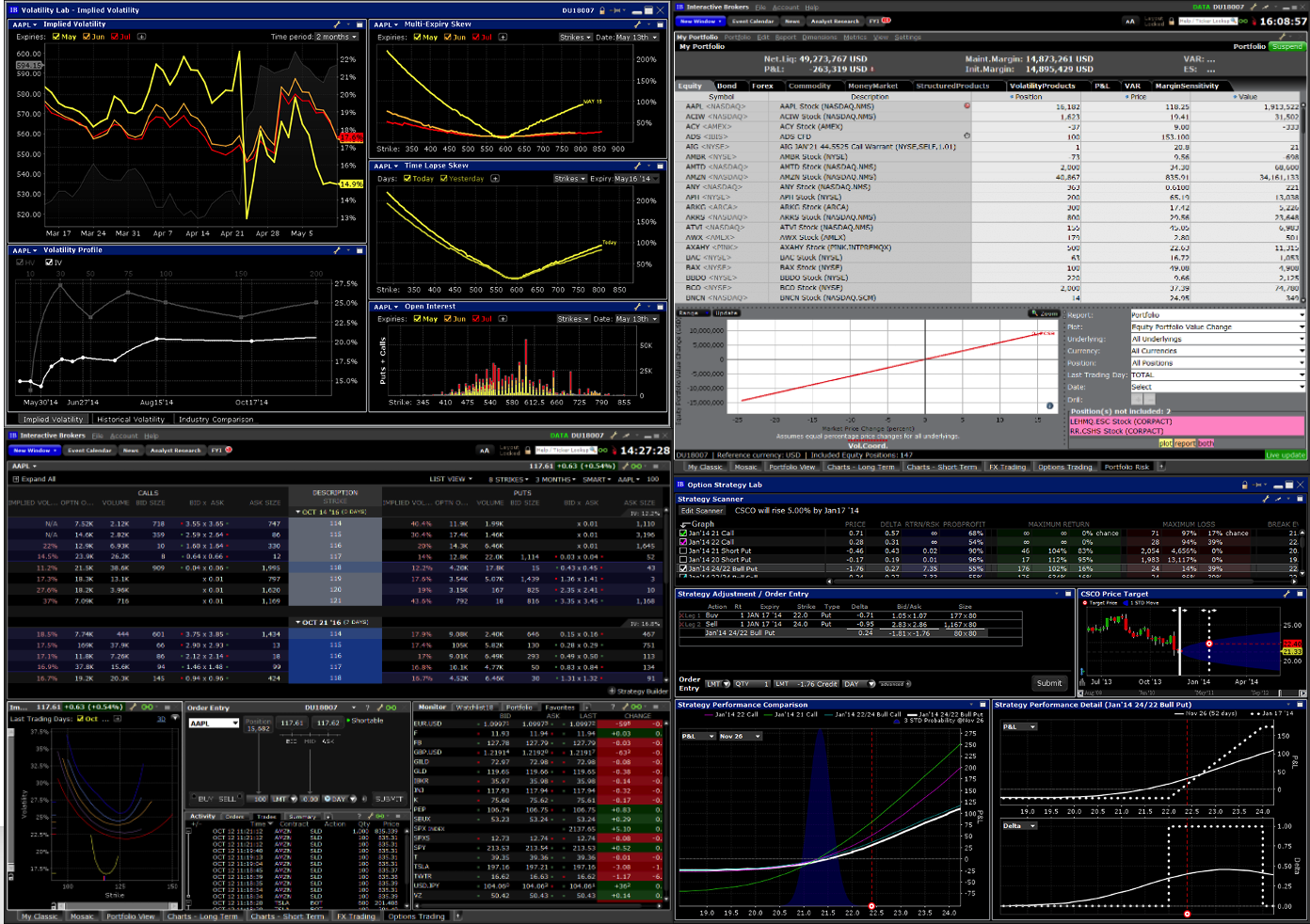Image resolution: width=1310 pixels, height=924 pixels.
Task: Click Zoom magnifier on portfolio risk chart
Action: click(1045, 313)
